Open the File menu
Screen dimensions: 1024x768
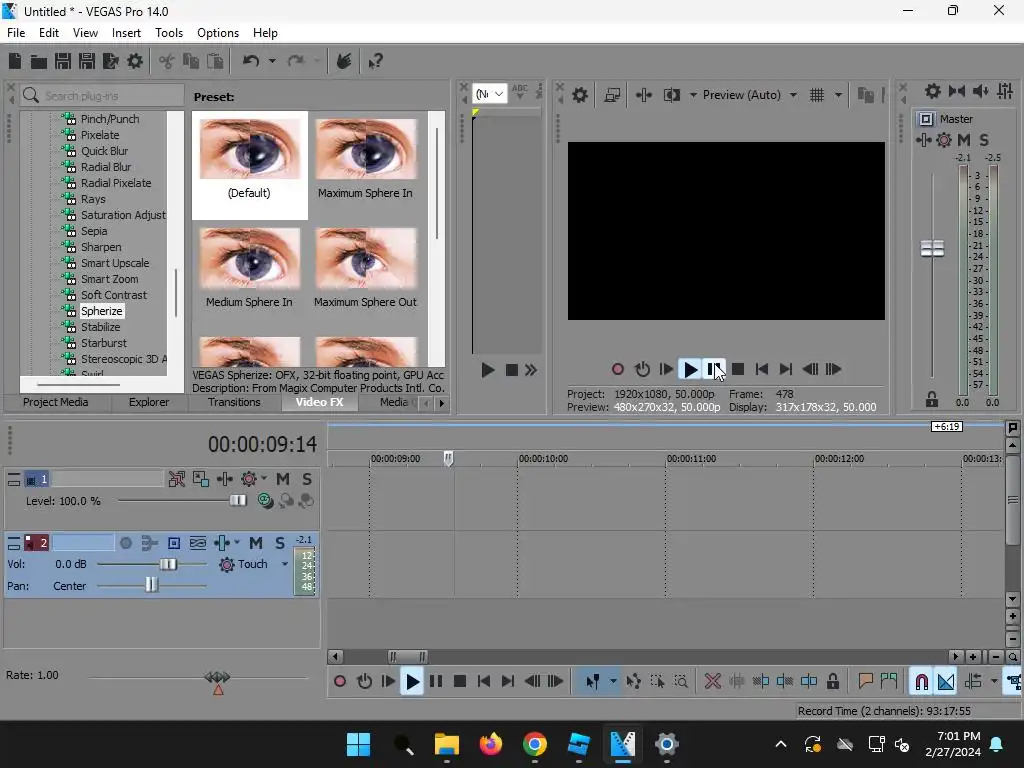16,33
